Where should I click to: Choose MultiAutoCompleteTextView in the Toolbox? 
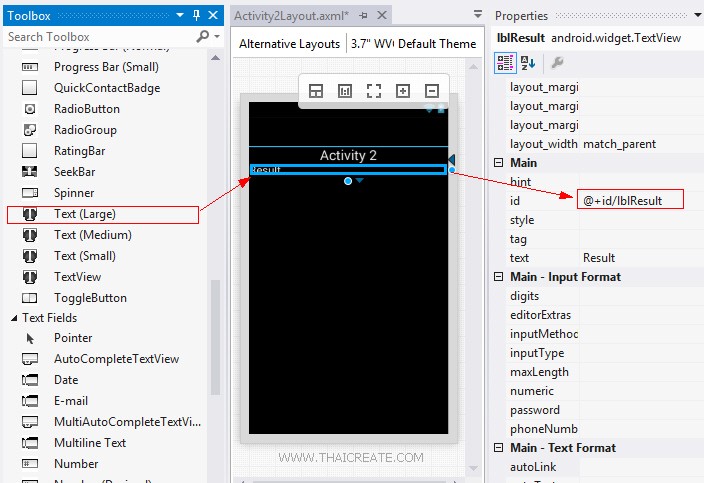pos(127,422)
